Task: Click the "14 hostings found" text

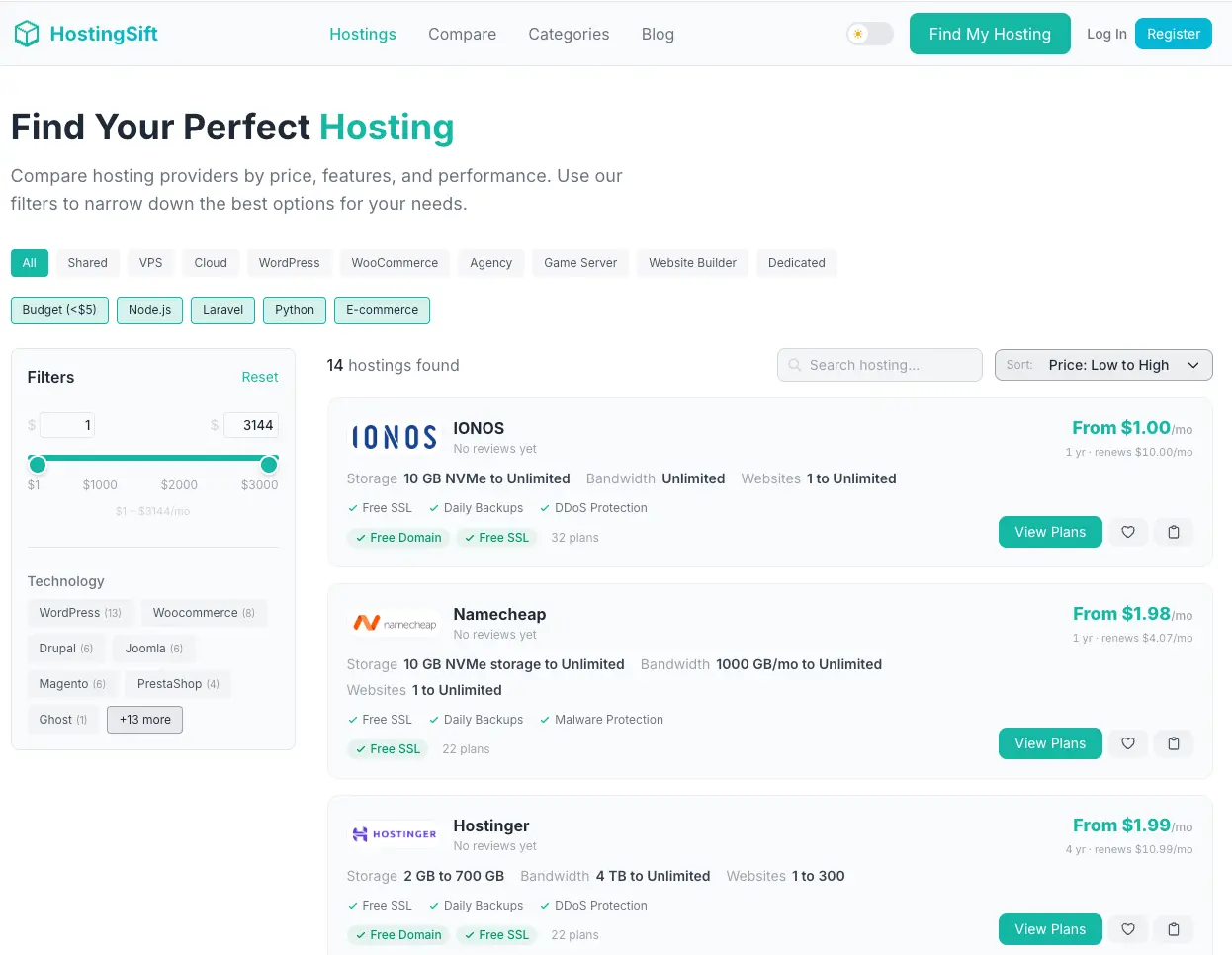Action: click(x=393, y=365)
